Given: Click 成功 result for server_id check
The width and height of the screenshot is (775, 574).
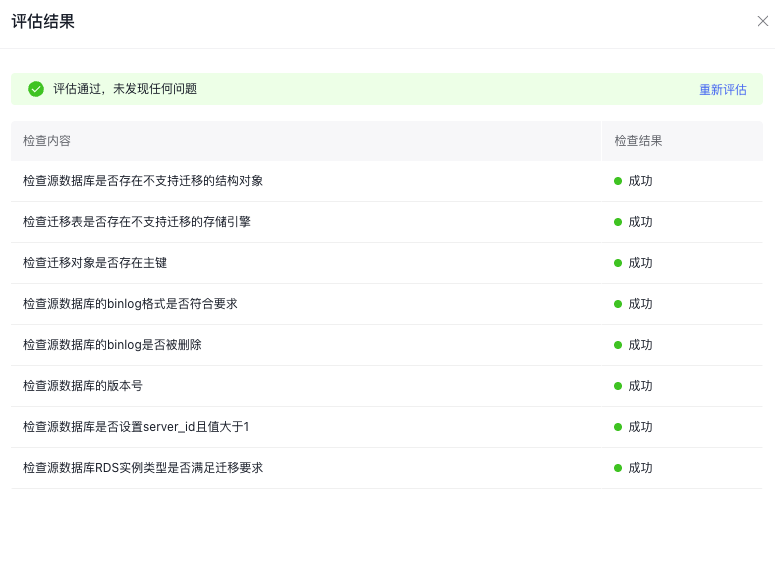Looking at the screenshot, I should click(x=640, y=427).
